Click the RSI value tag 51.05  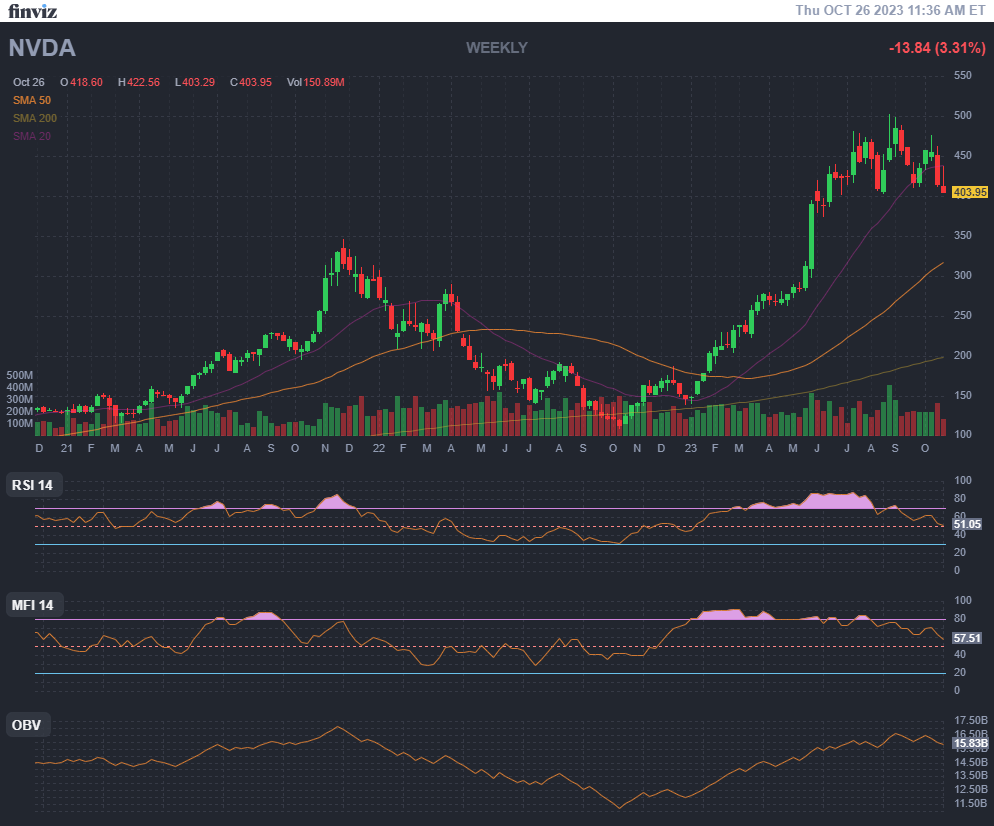point(967,524)
